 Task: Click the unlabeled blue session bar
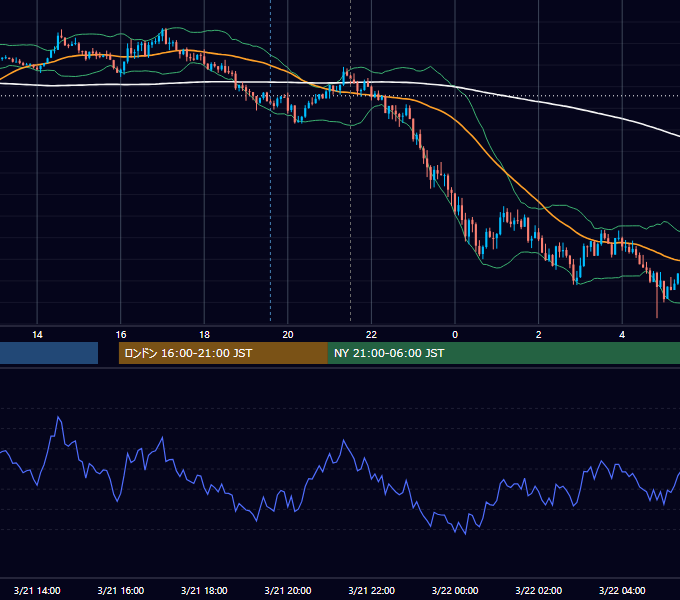point(49,353)
